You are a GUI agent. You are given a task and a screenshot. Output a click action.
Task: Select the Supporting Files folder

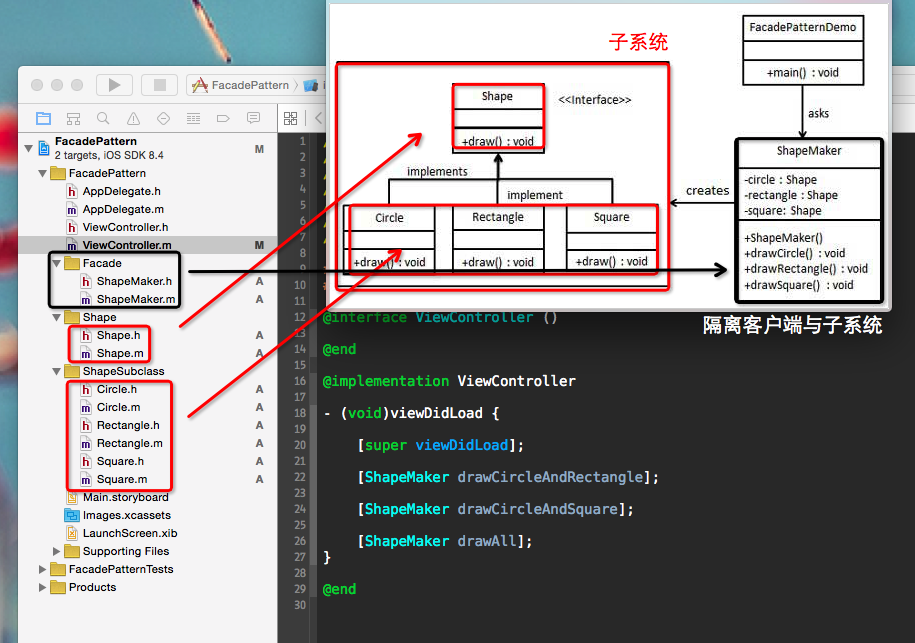[125, 551]
